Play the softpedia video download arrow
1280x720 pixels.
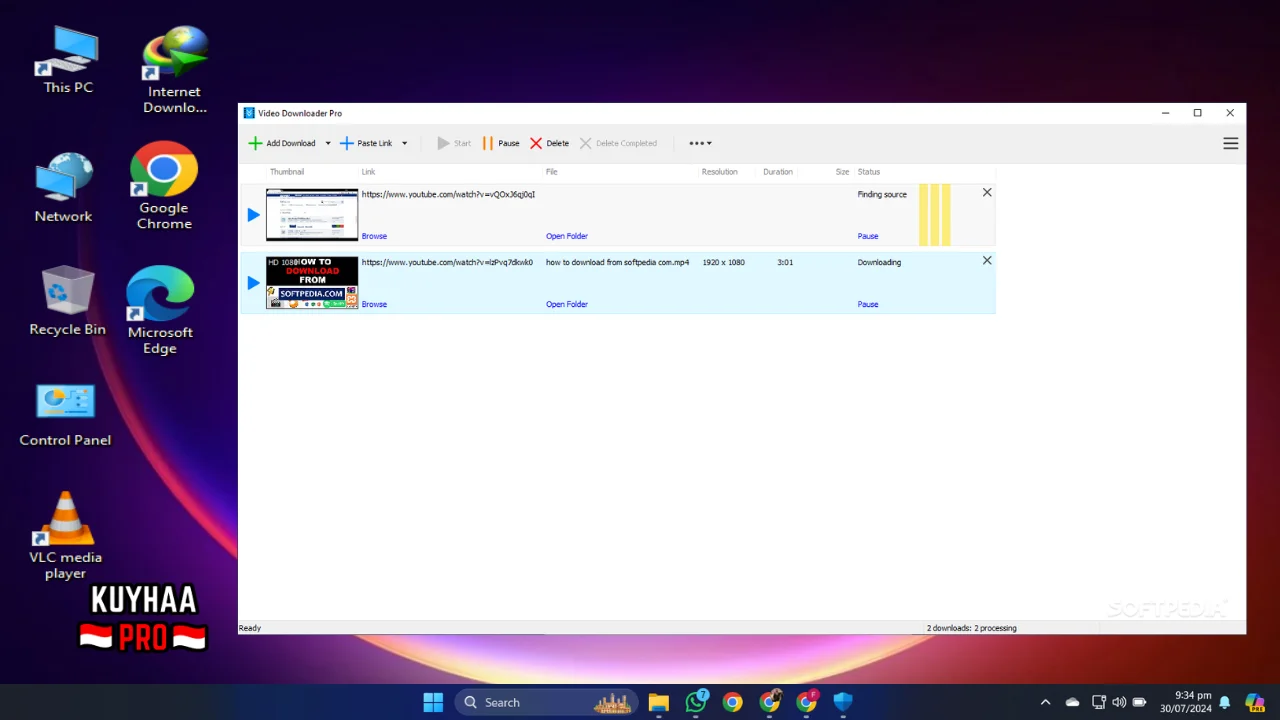tap(253, 282)
